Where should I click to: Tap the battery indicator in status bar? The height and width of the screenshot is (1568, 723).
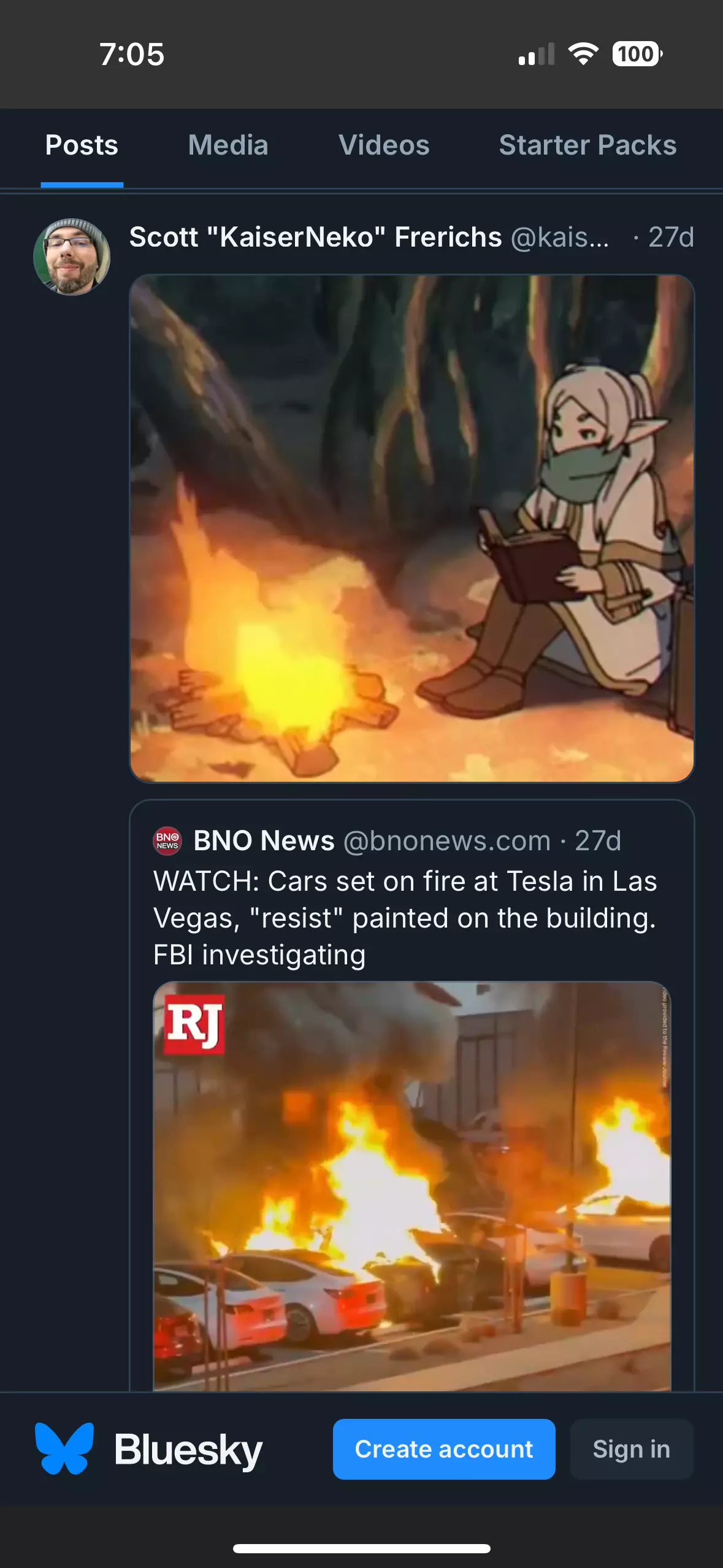(637, 54)
